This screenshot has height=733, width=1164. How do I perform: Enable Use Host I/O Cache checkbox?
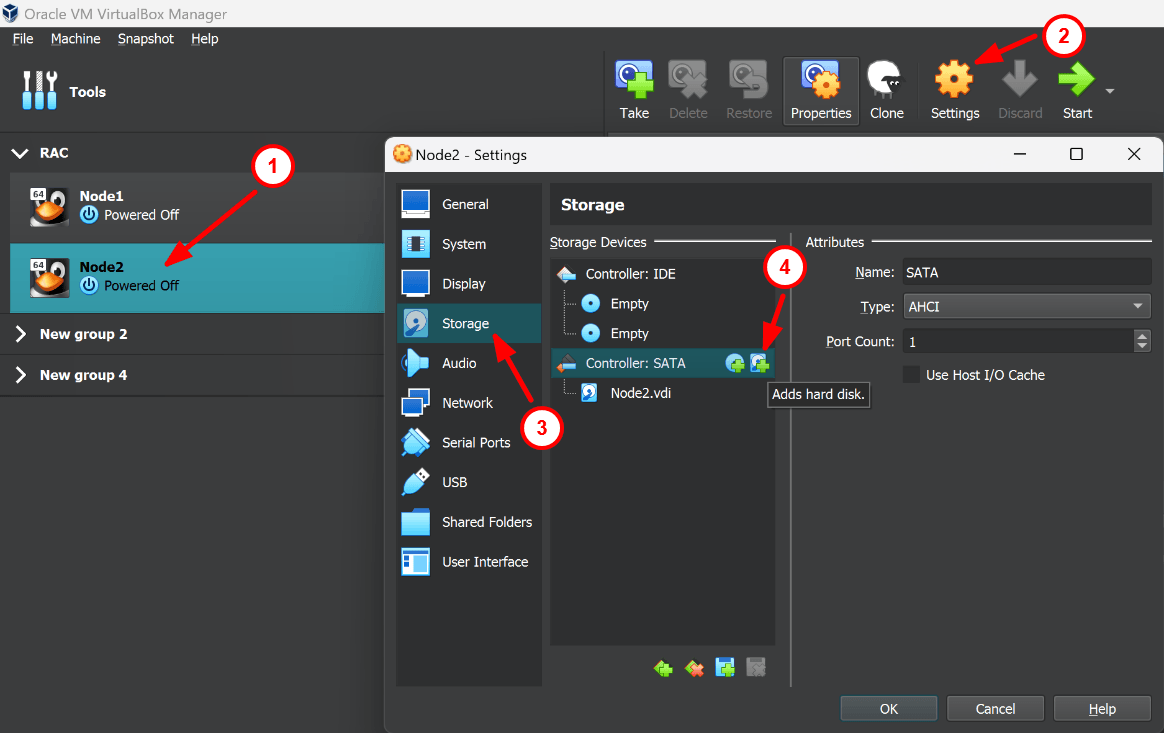[911, 375]
